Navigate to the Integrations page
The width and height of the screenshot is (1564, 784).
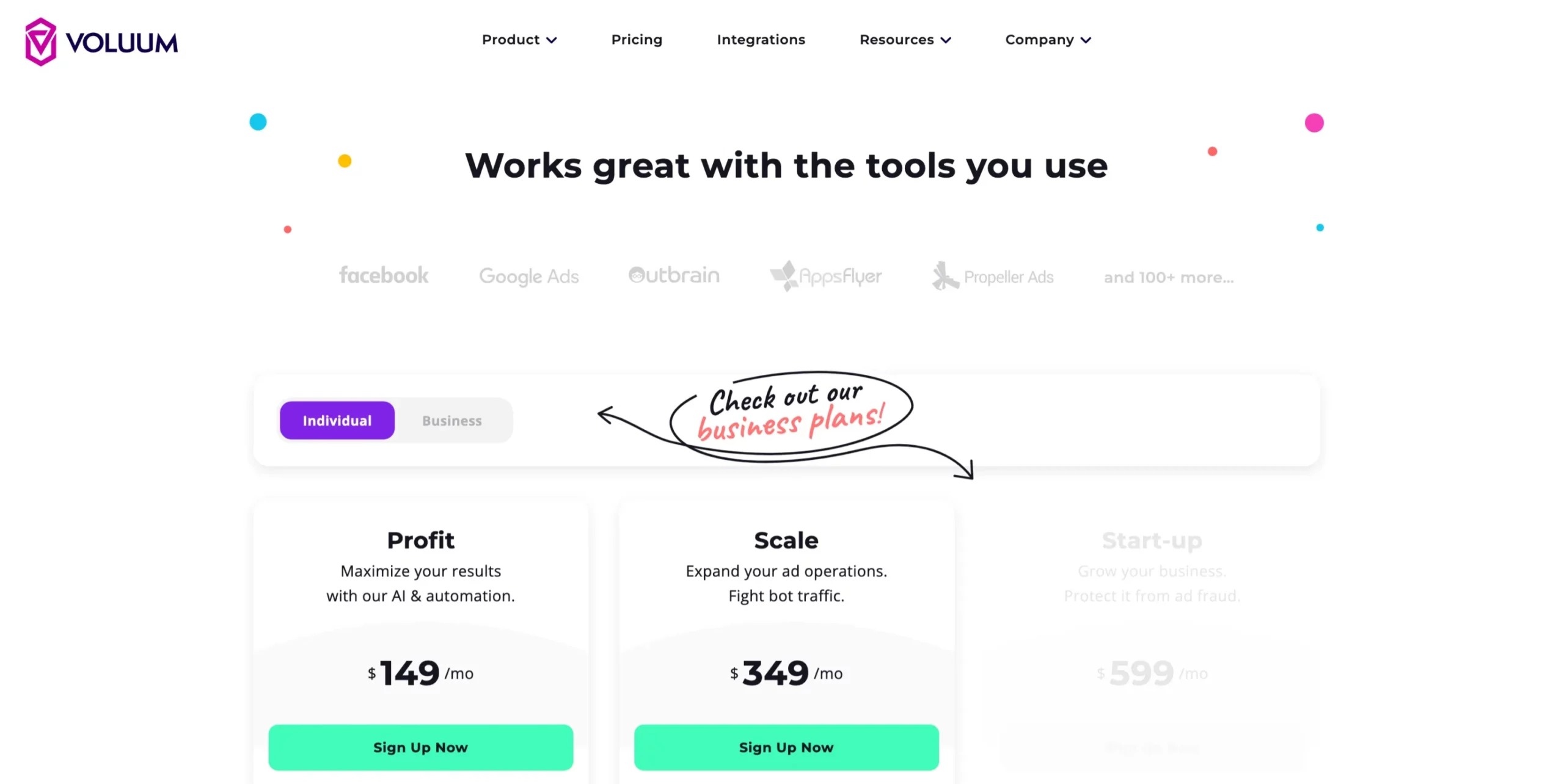(761, 39)
